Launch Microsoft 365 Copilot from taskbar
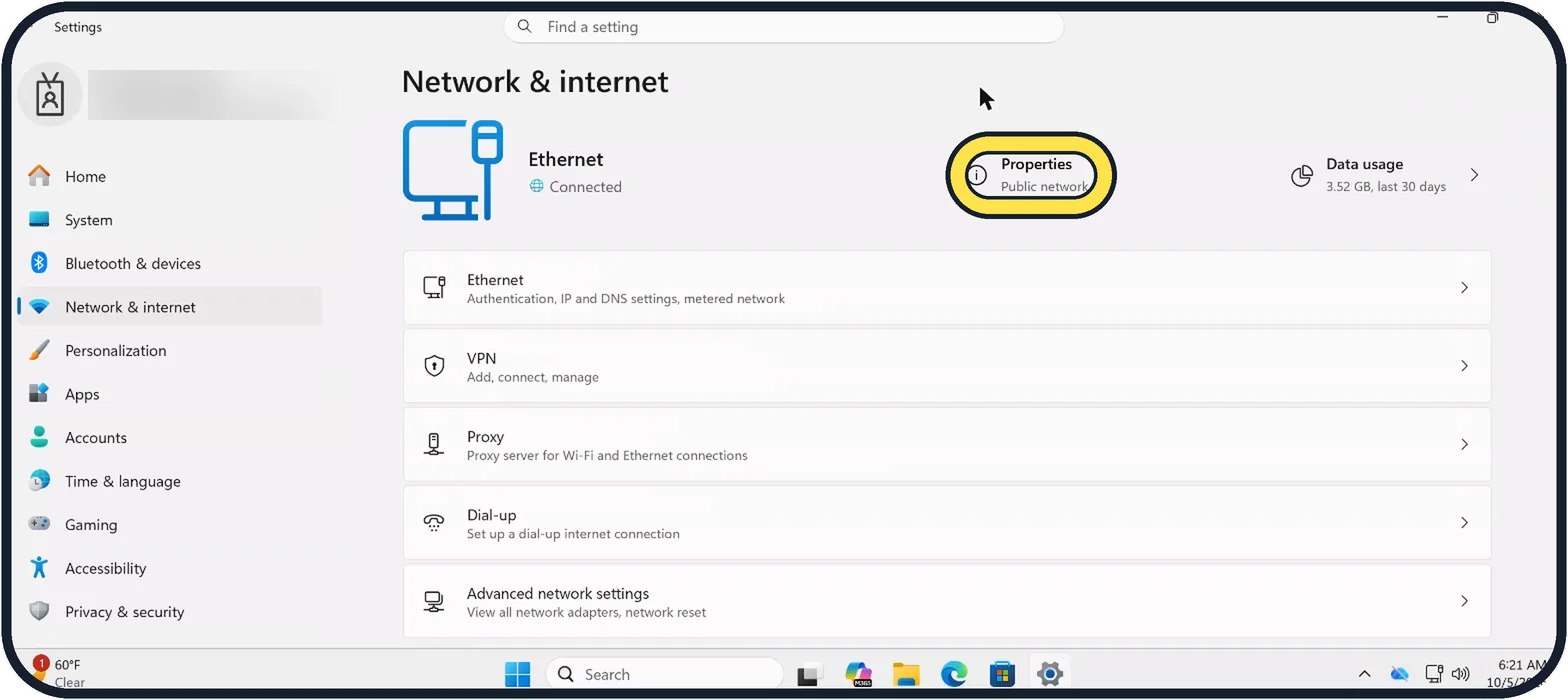Viewport: 1568px width, 700px height. pyautogui.click(x=858, y=675)
